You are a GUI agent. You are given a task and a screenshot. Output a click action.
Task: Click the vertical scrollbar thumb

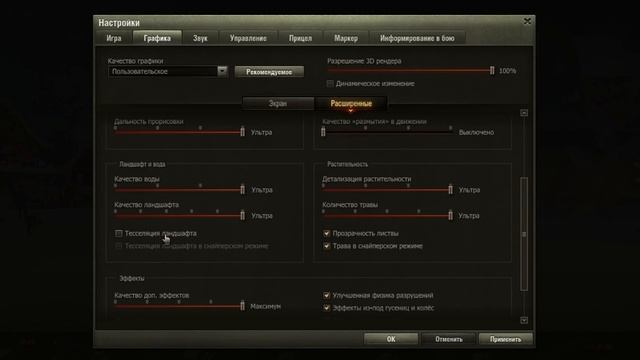pos(524,234)
